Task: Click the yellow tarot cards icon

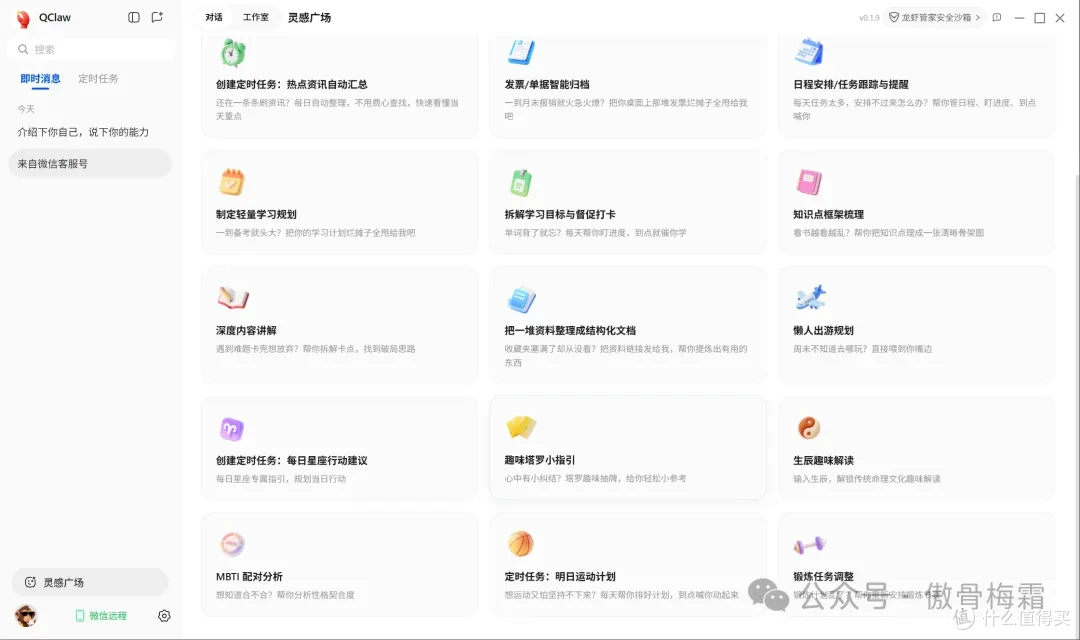Action: [521, 427]
